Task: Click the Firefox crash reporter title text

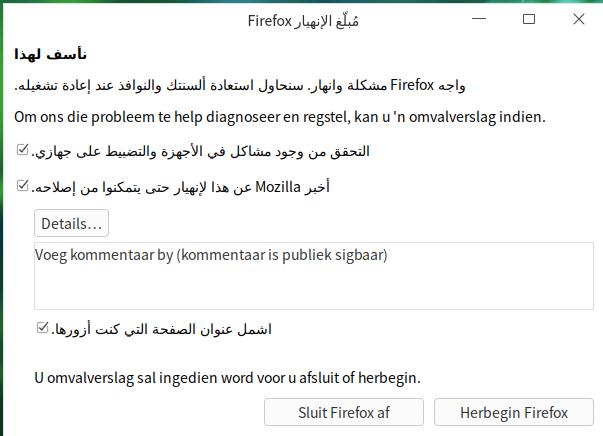Action: pyautogui.click(x=303, y=21)
